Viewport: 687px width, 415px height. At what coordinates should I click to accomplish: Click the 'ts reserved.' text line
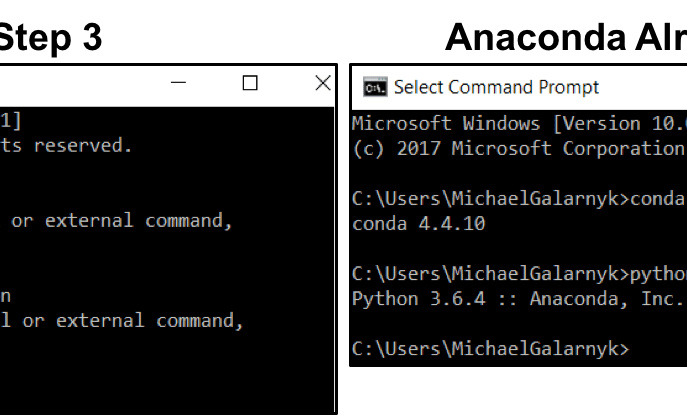click(66, 145)
